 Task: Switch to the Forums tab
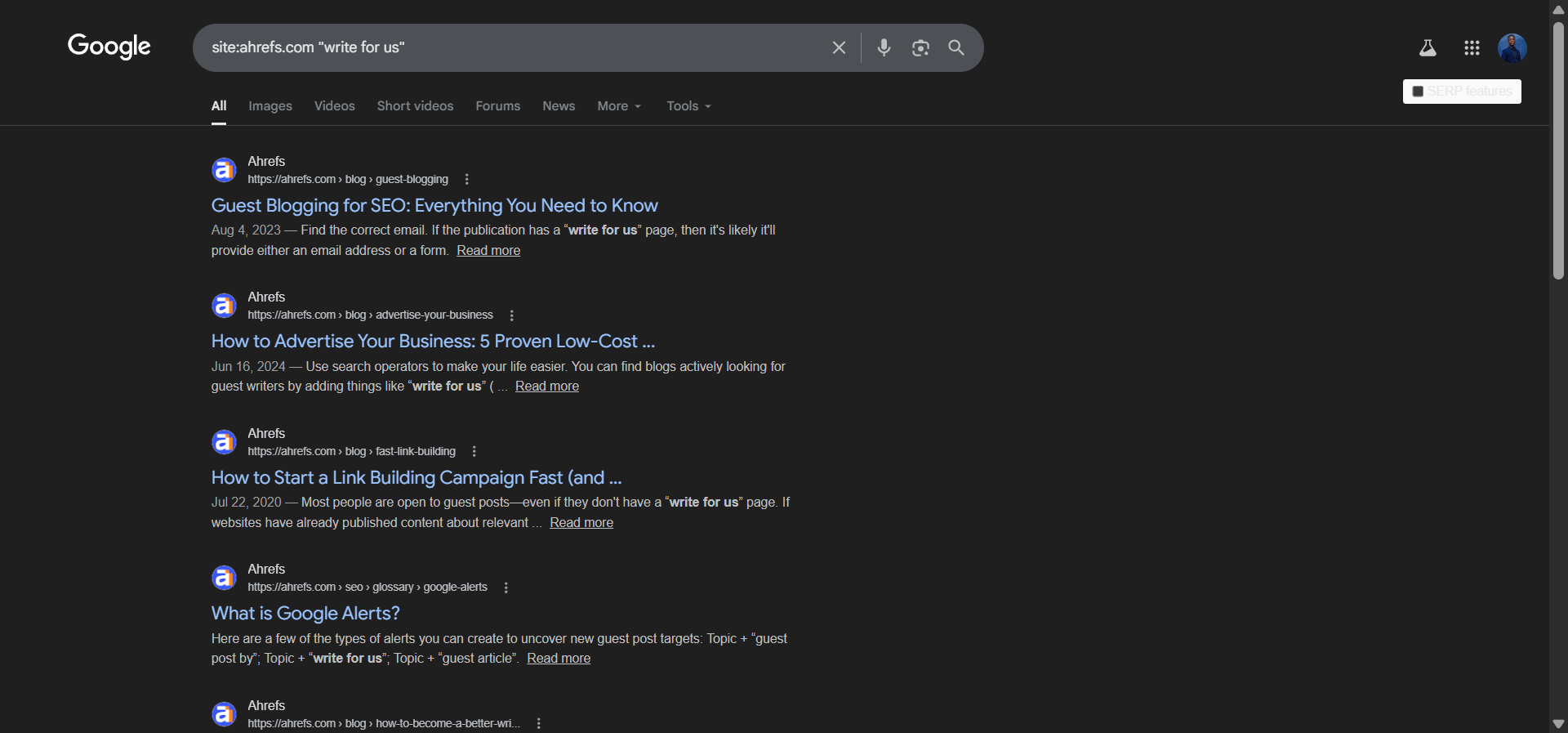click(498, 106)
